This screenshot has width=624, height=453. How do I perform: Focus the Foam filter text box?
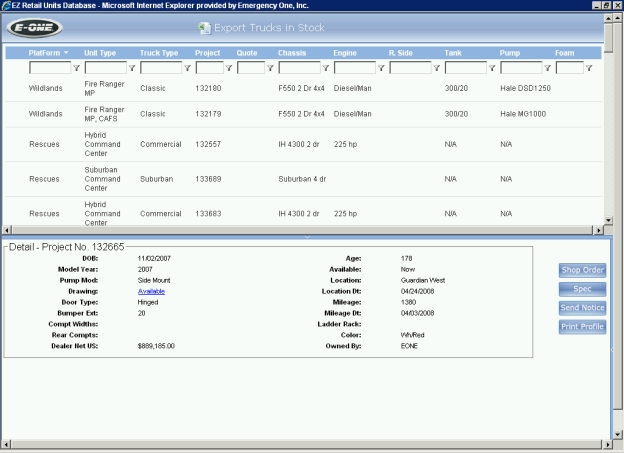coord(569,68)
